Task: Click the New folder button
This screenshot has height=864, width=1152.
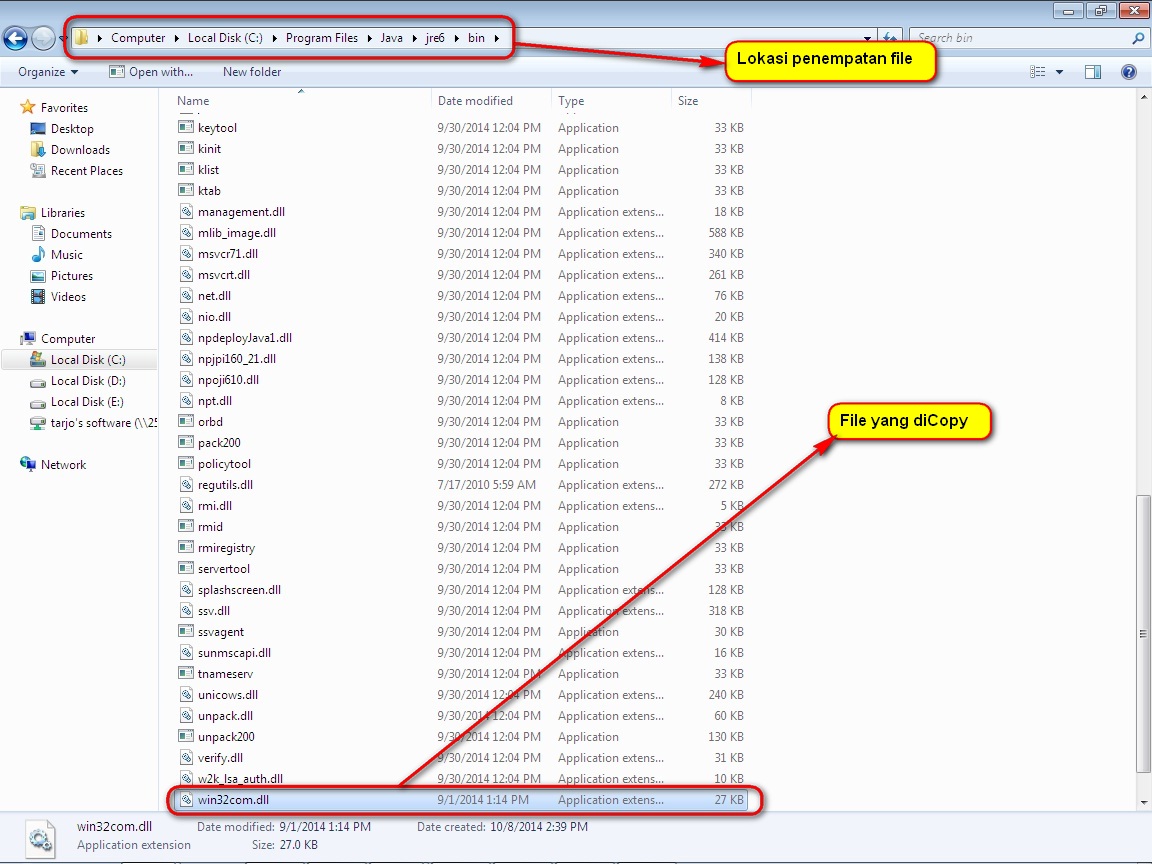Action: [252, 72]
